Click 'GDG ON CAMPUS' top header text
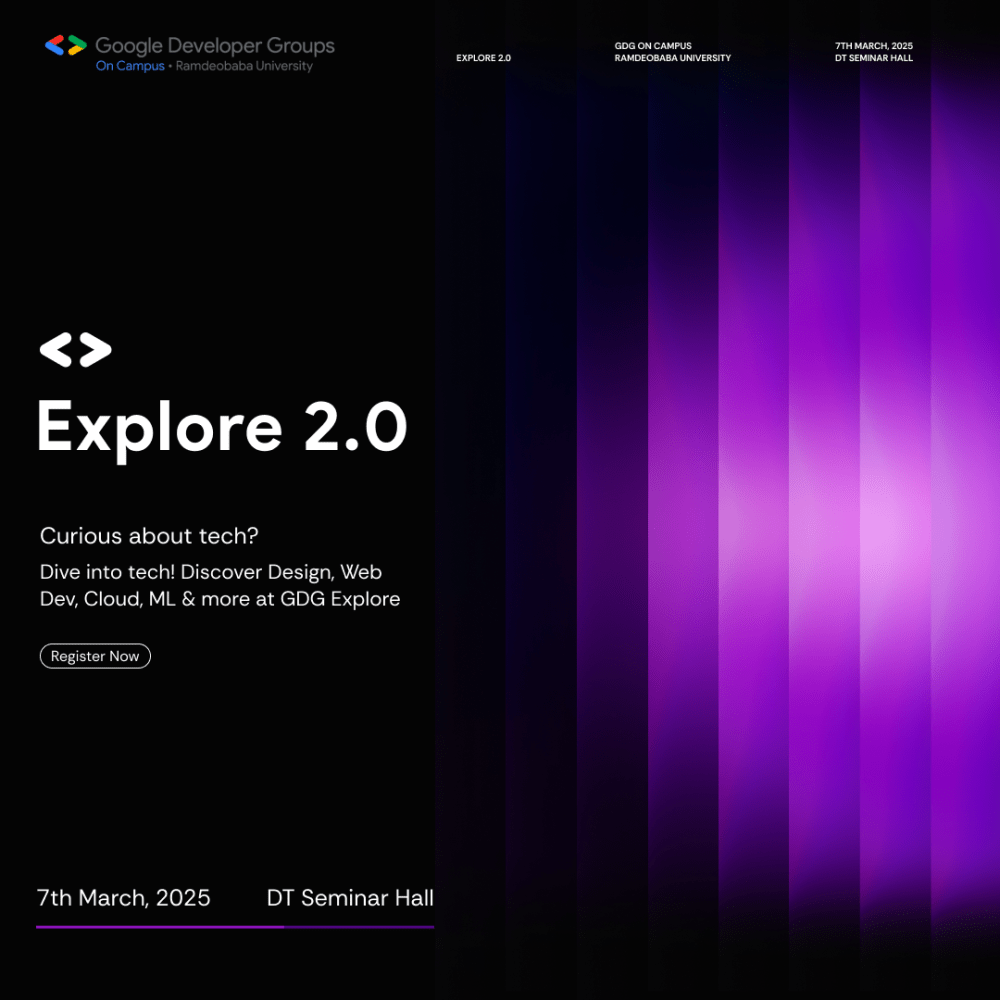The height and width of the screenshot is (1000, 1000). click(653, 46)
